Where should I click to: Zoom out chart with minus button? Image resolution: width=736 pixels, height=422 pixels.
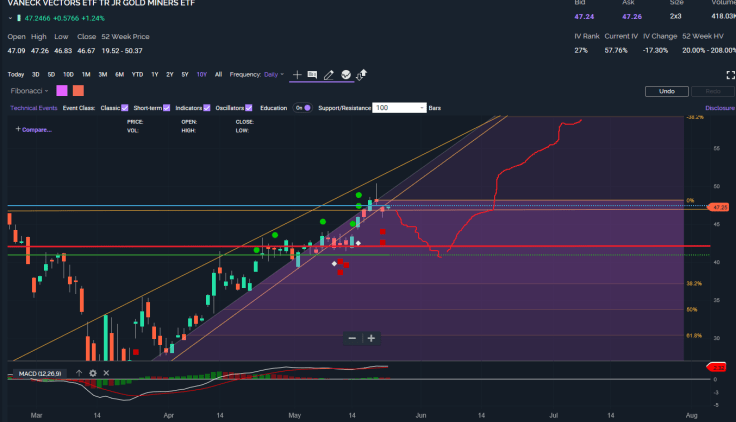point(352,338)
